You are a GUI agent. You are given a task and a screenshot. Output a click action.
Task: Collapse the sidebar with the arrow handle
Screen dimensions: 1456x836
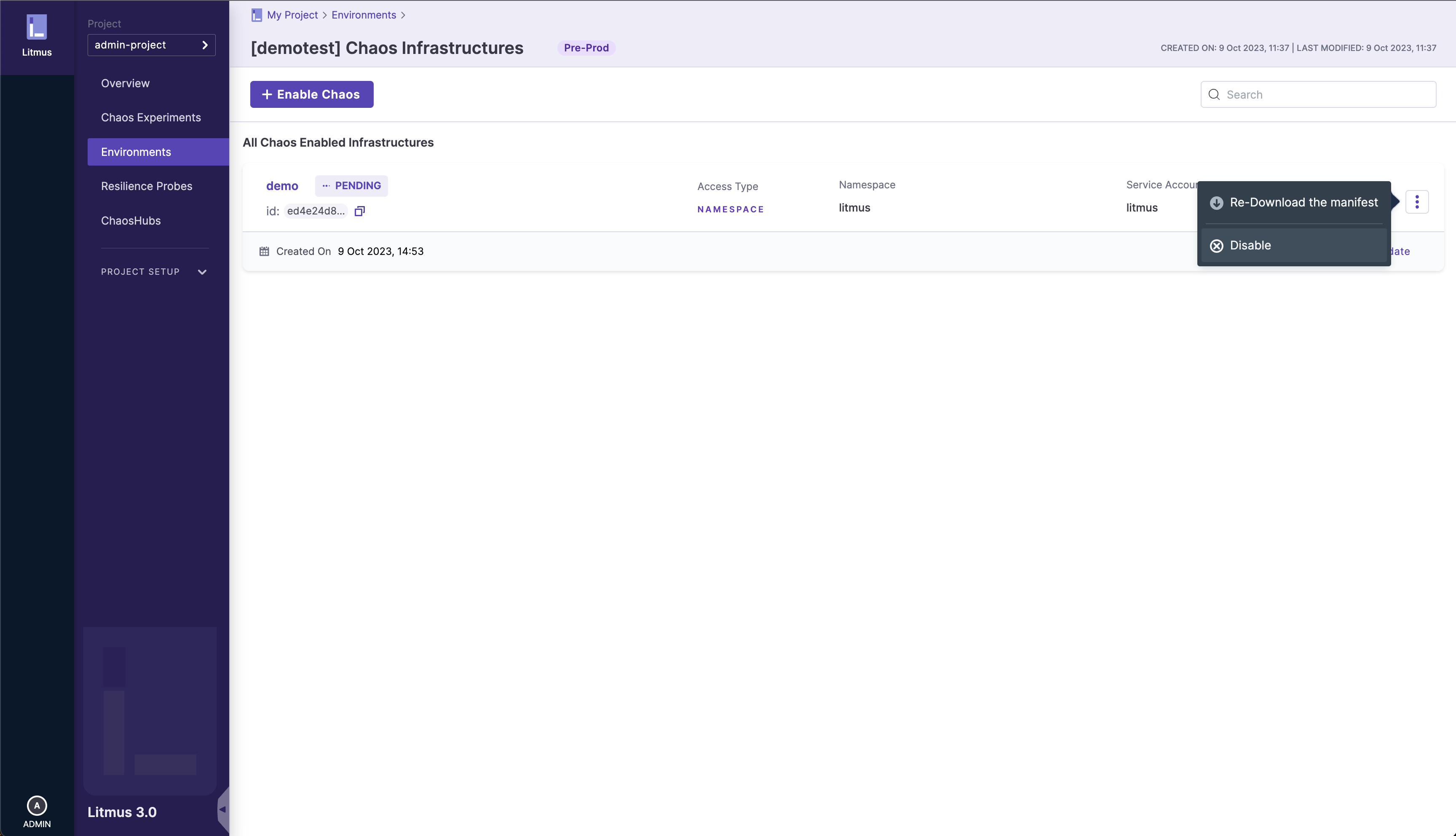coord(223,809)
